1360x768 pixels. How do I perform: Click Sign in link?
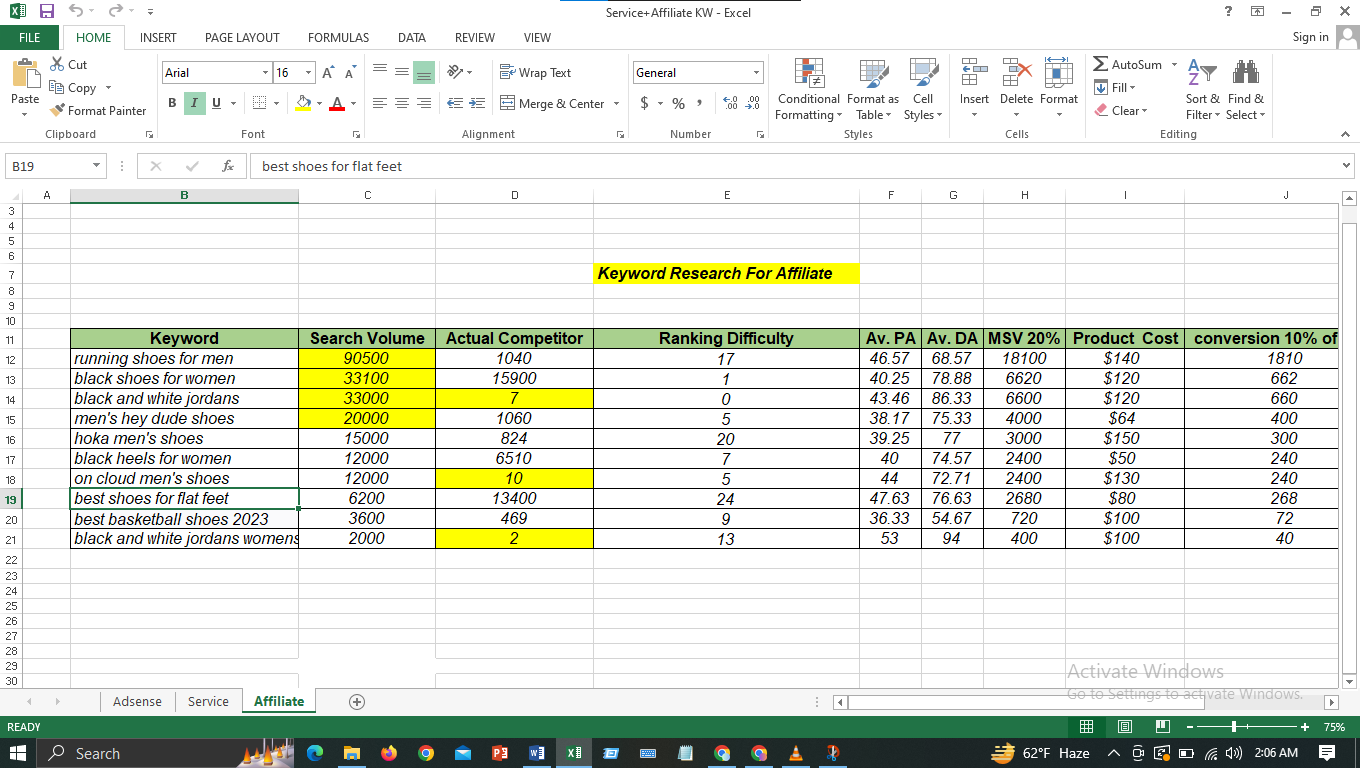click(x=1310, y=37)
